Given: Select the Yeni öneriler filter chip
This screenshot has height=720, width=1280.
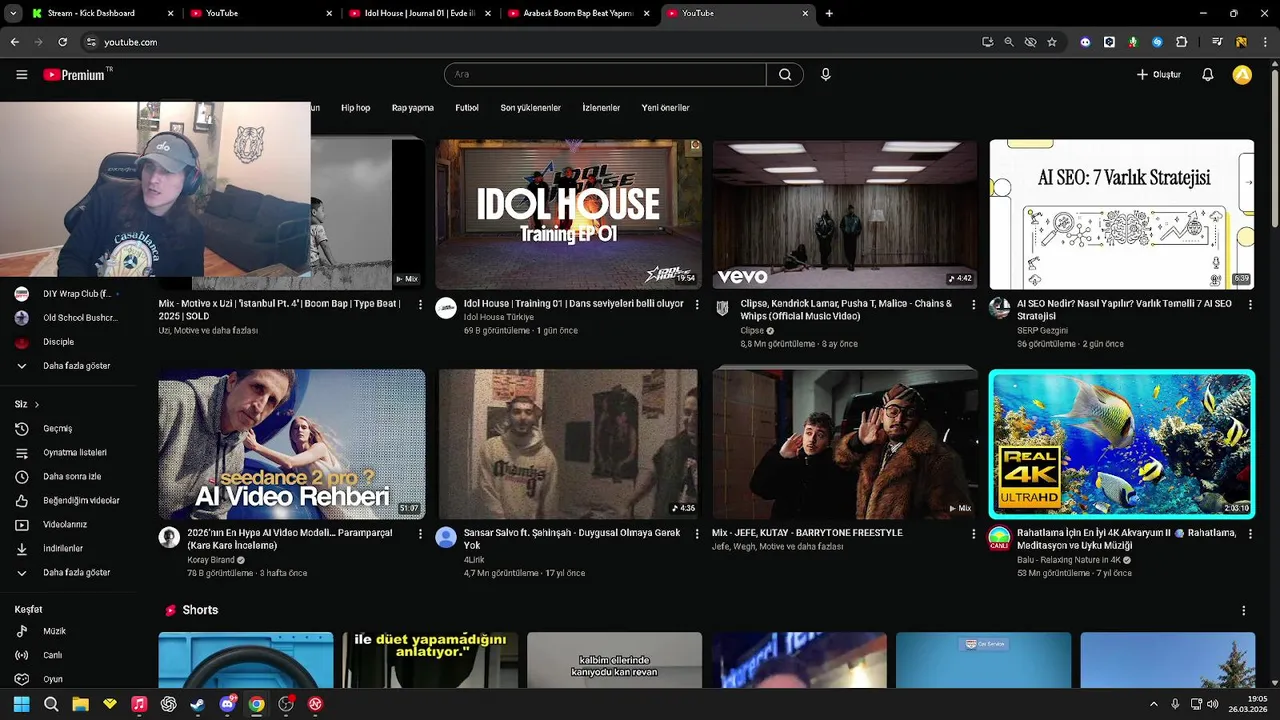Looking at the screenshot, I should point(665,107).
